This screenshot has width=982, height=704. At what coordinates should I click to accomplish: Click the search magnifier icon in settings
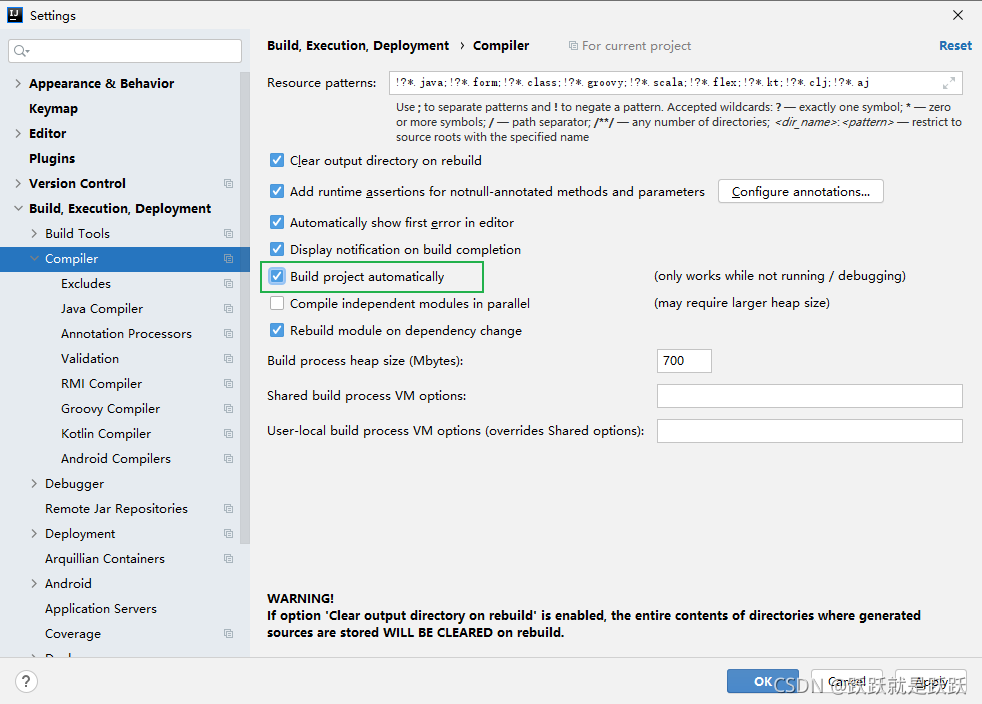[x=21, y=51]
